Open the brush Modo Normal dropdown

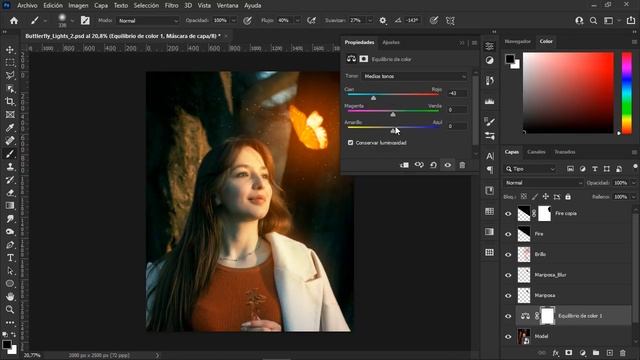(x=148, y=20)
